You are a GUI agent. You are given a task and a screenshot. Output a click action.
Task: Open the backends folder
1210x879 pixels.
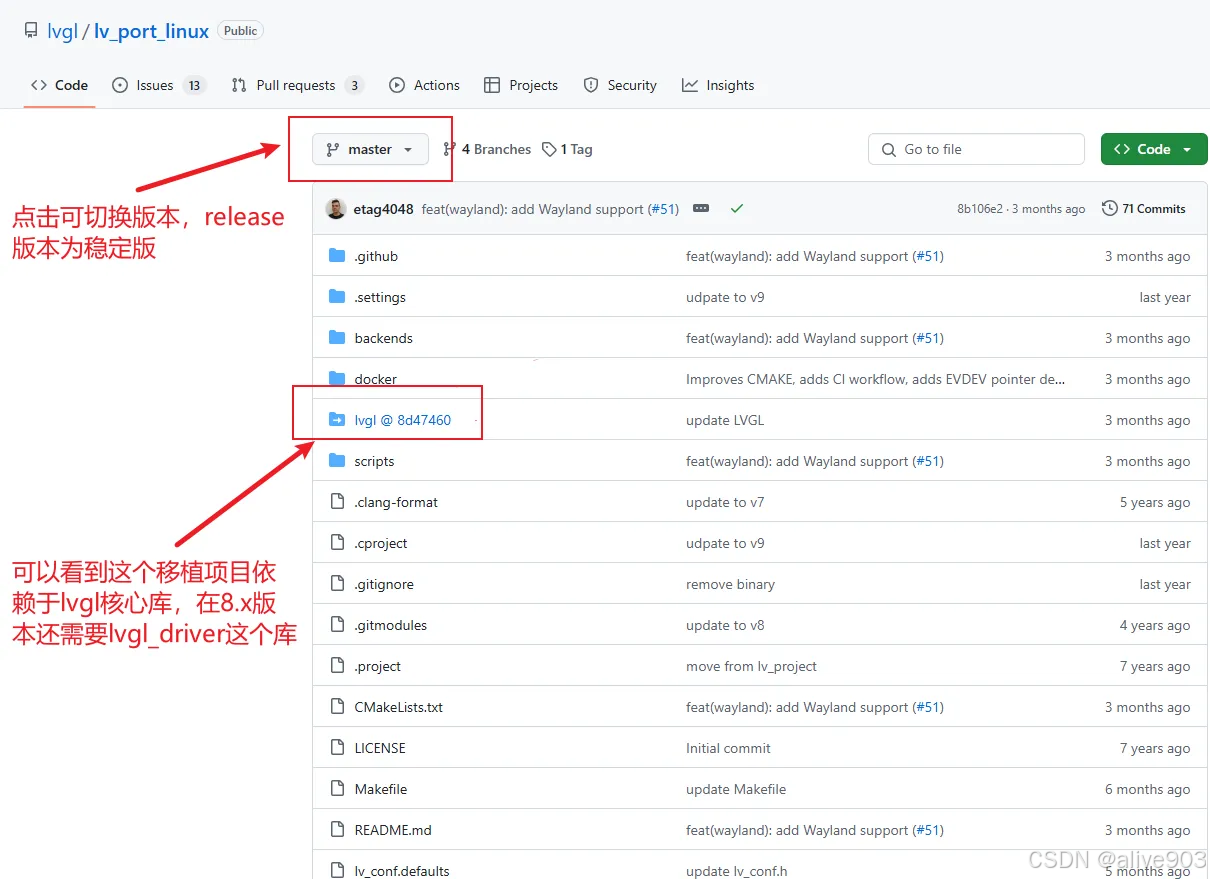[383, 338]
